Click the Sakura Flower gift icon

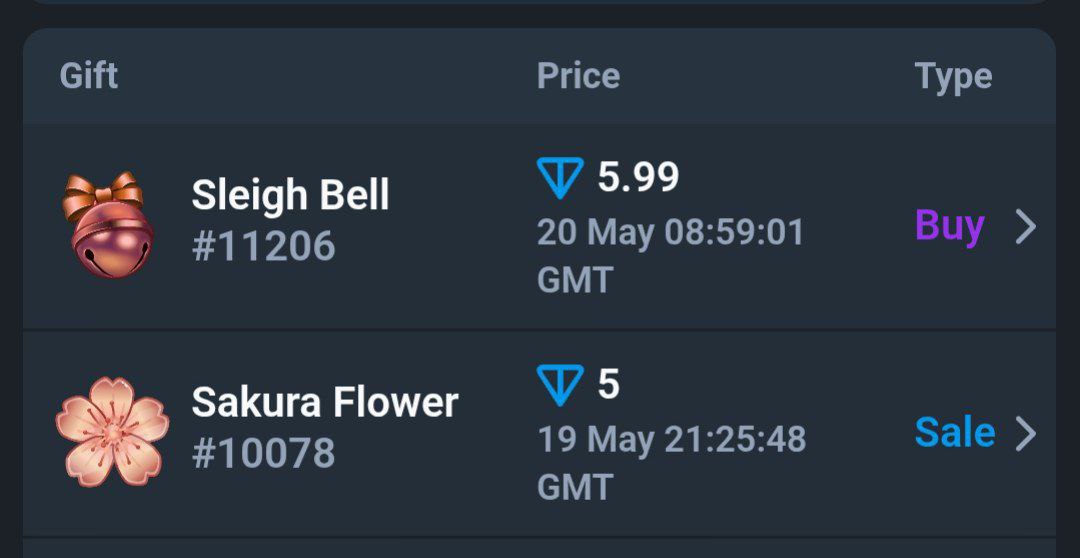(x=112, y=431)
